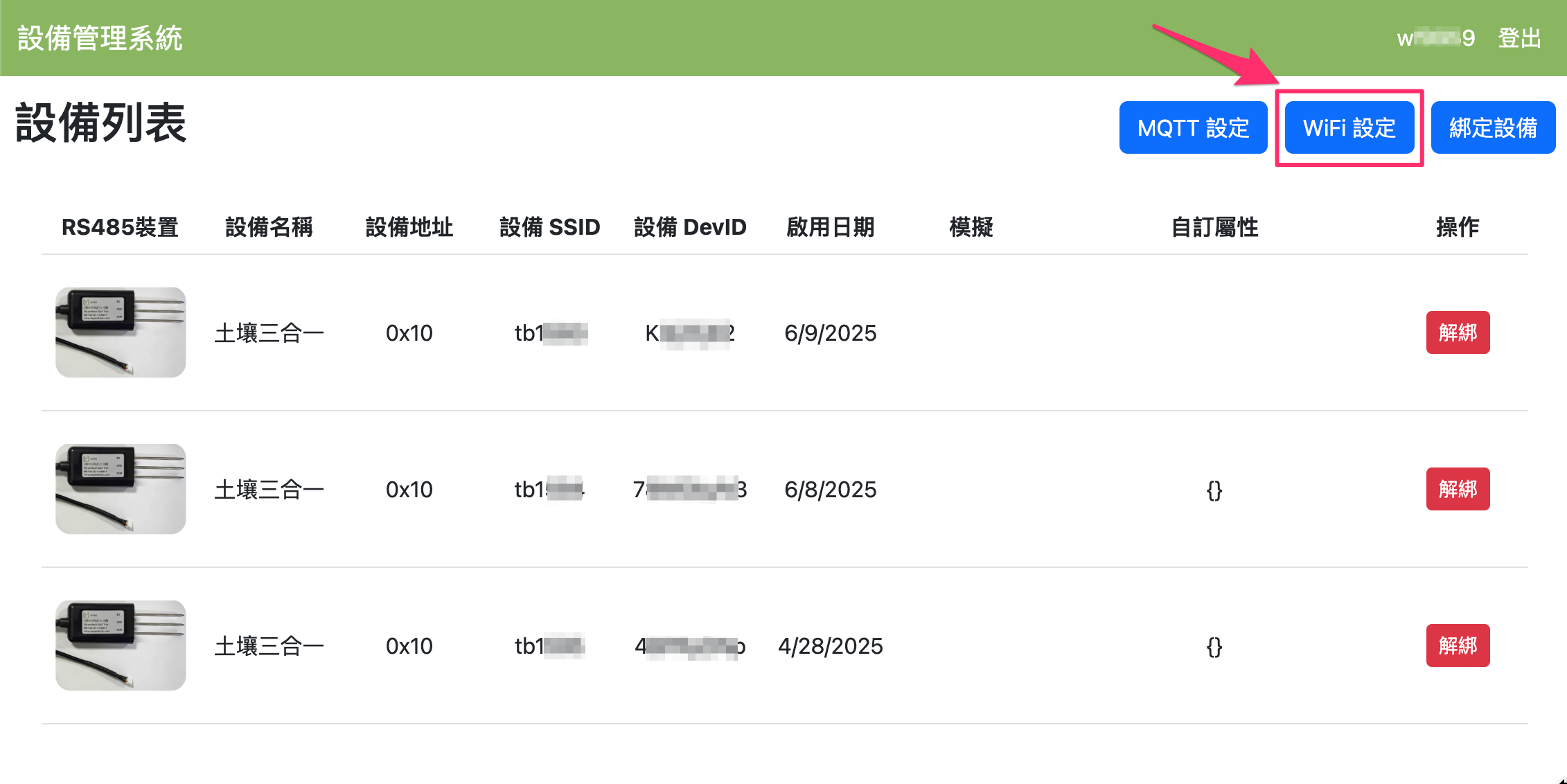
Task: Click the 啟用日期 column header
Action: [830, 227]
